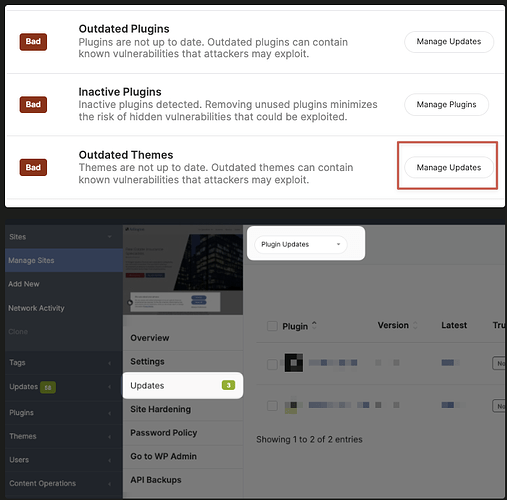Click the Bad badge beside Inactive Plugins
Image resolution: width=507 pixels, height=500 pixels.
tap(33, 105)
